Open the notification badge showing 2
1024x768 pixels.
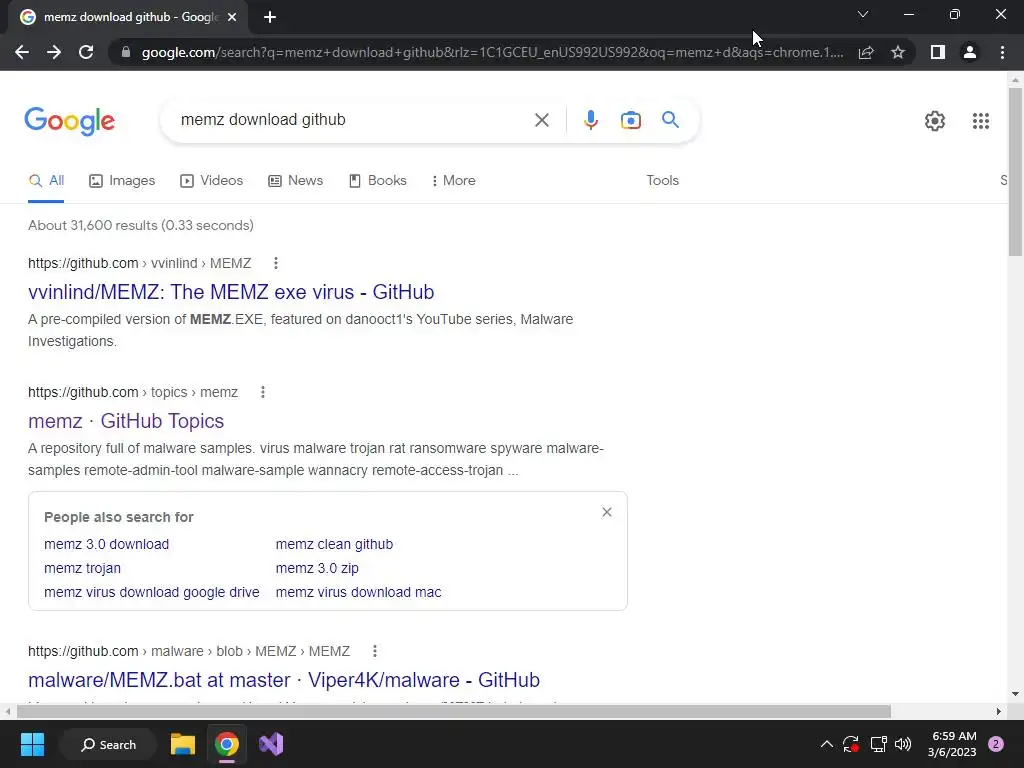pos(996,744)
